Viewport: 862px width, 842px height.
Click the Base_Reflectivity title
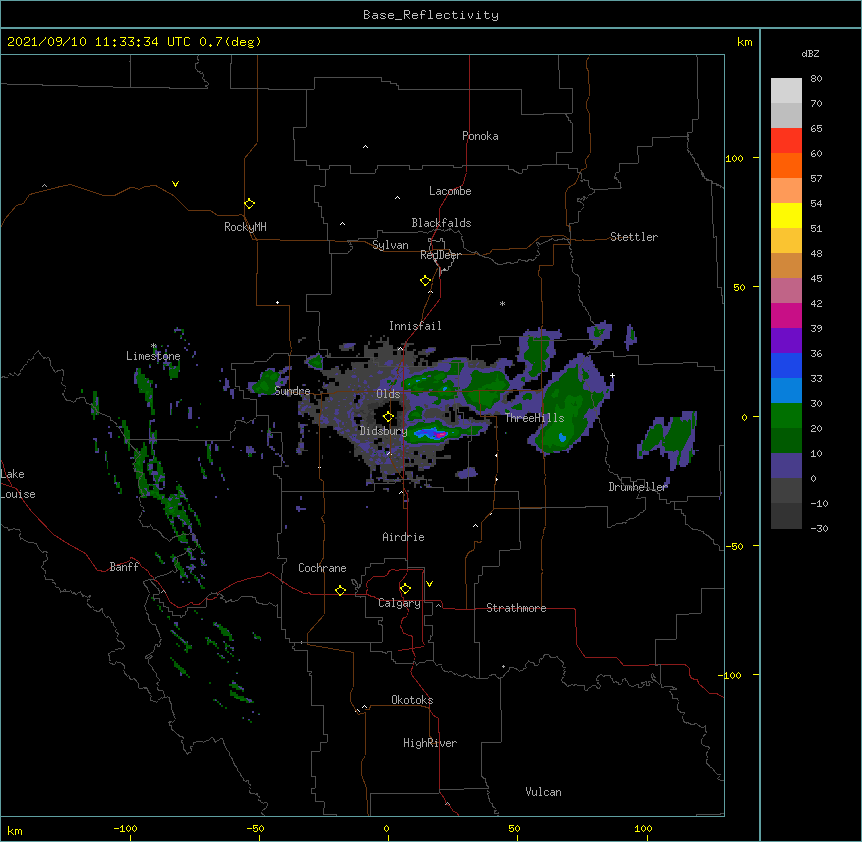pos(431,15)
